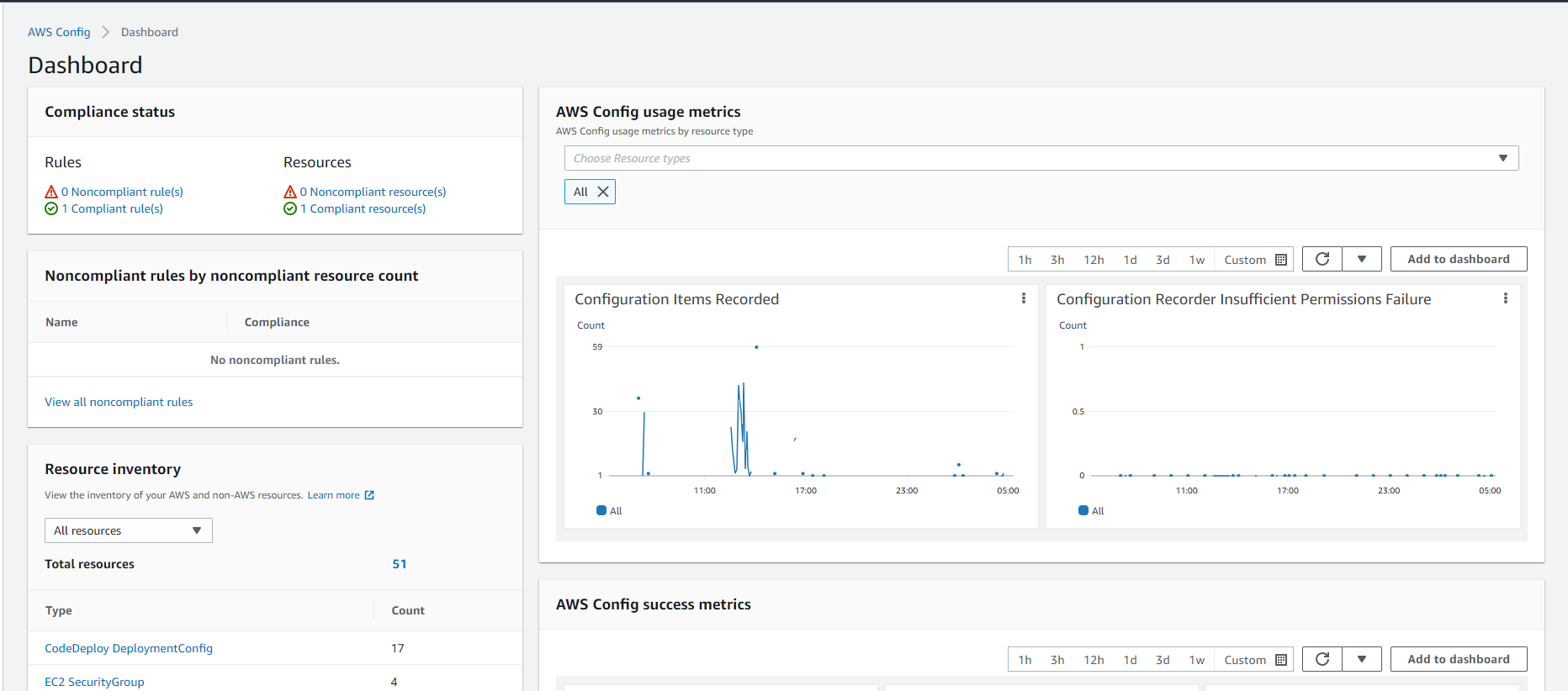Open refresh options dropdown in usage metrics
Screen dimensions: 1568x691
1362,259
